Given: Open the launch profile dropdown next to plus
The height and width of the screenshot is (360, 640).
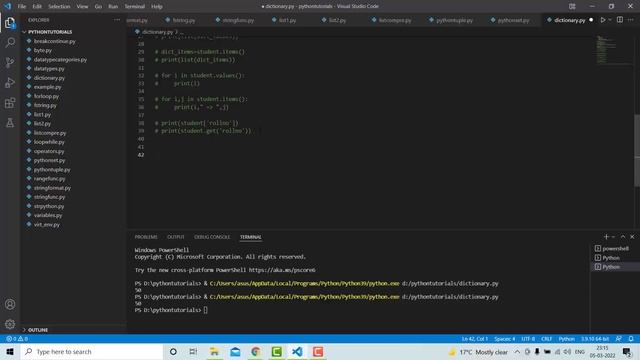Looking at the screenshot, I should click(613, 237).
